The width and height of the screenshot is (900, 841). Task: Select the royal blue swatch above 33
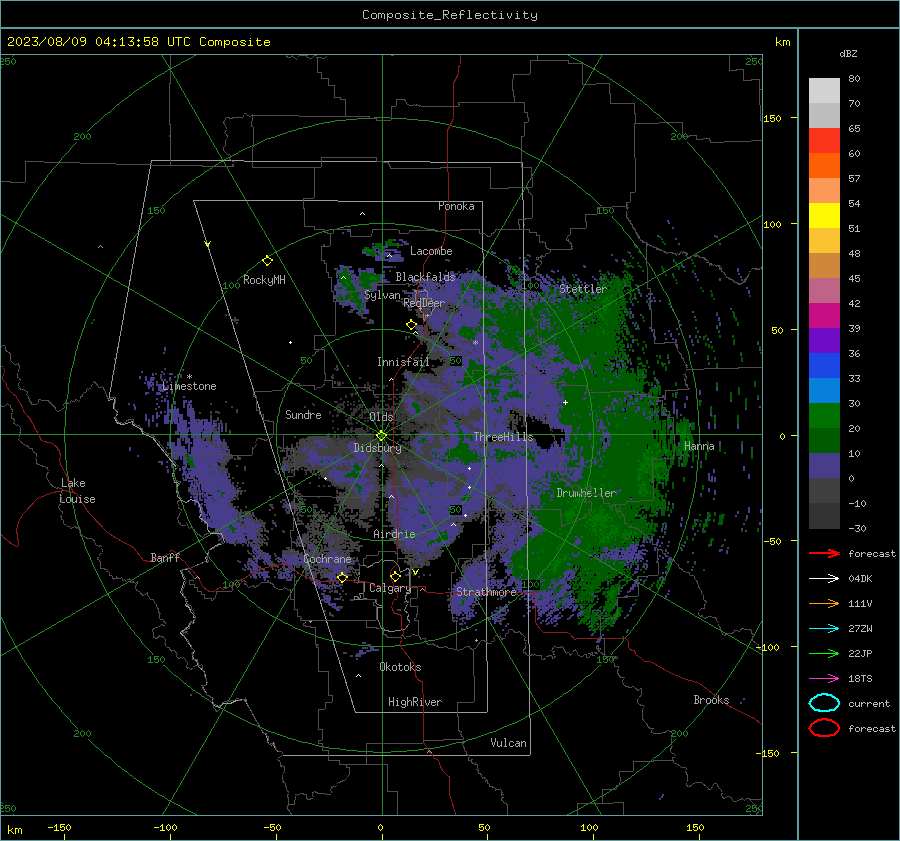coord(824,366)
